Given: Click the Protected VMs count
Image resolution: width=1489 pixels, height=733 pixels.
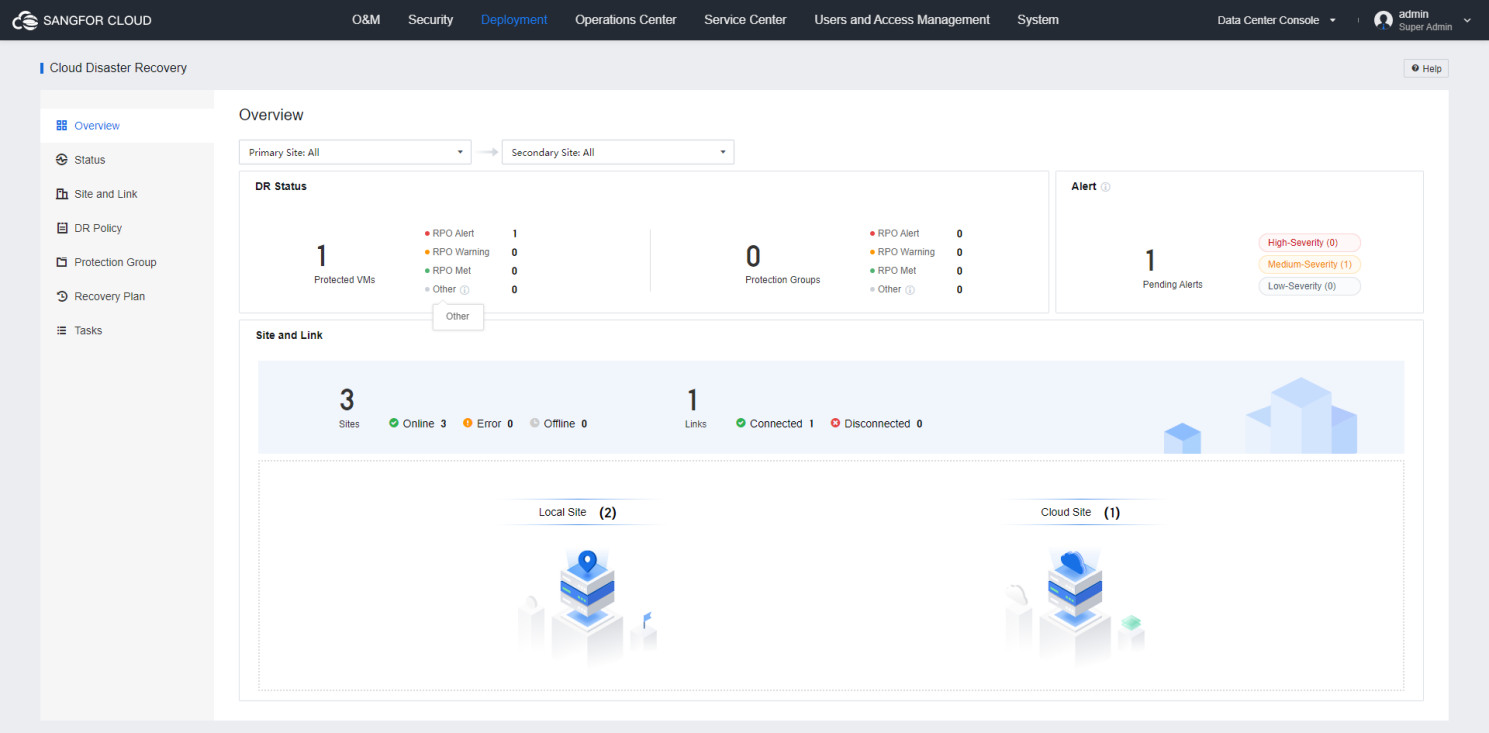Looking at the screenshot, I should 321,256.
